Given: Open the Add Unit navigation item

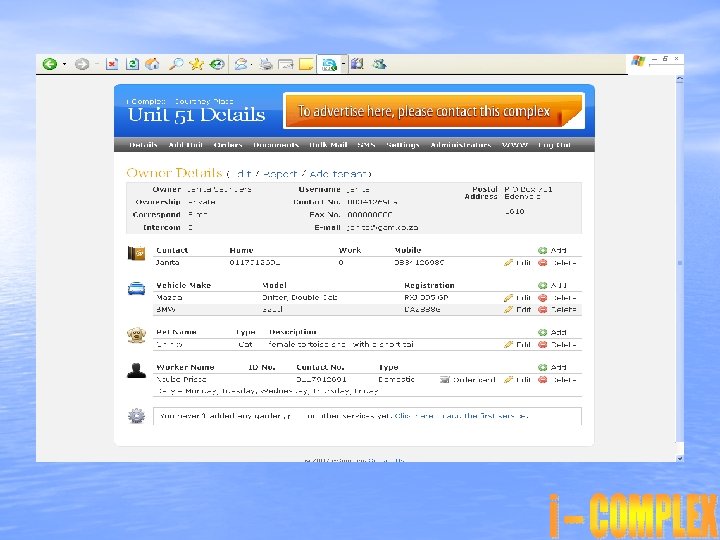Looking at the screenshot, I should tap(186, 145).
